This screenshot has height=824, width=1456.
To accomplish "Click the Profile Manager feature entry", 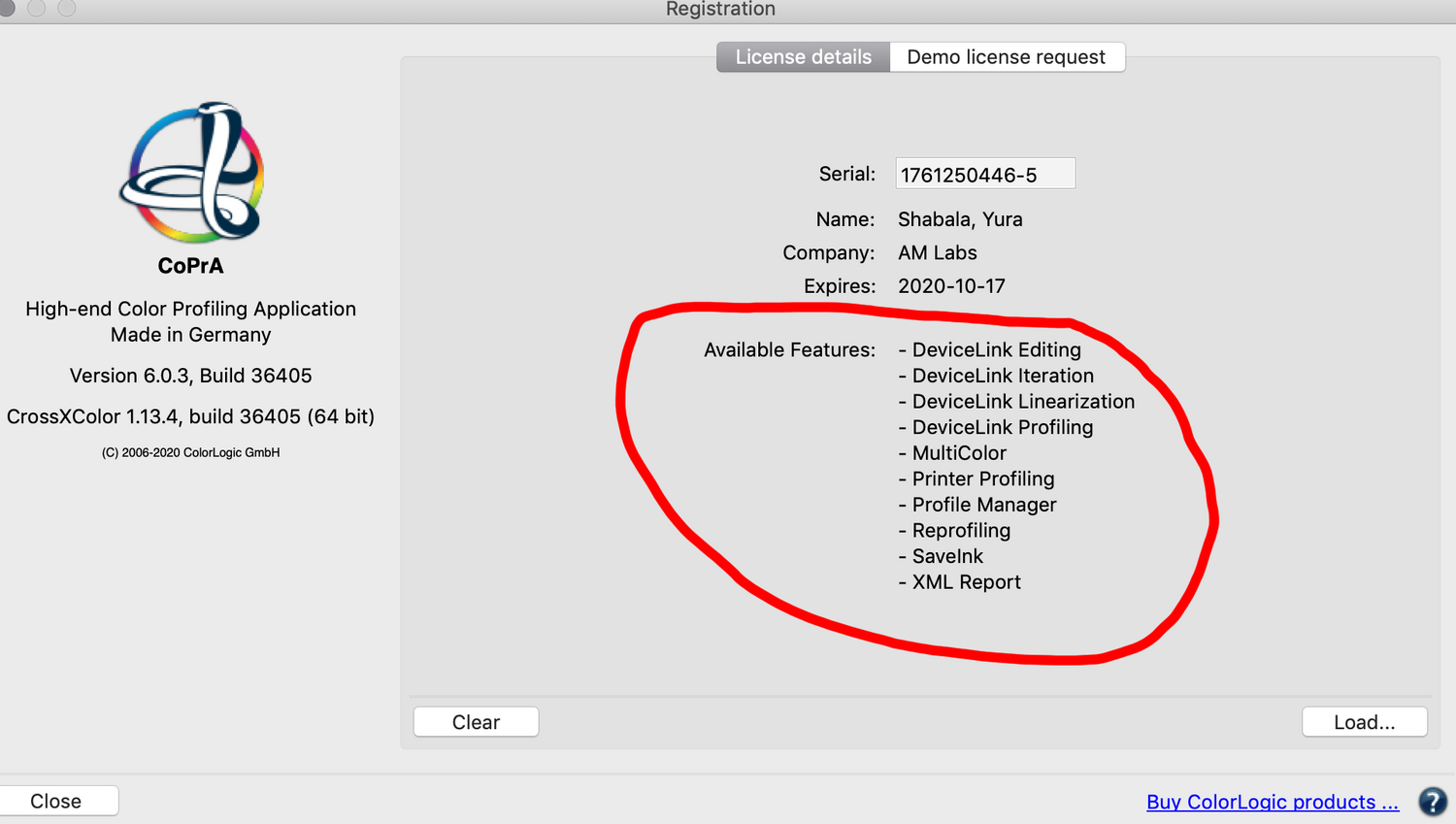I will 977,505.
